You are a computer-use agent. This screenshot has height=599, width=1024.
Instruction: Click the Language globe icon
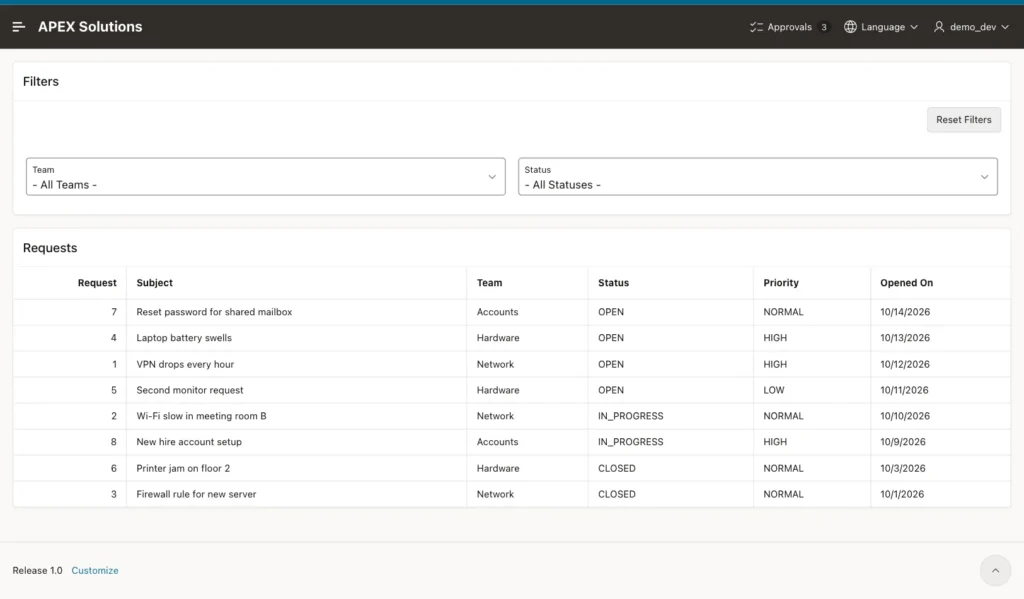click(850, 27)
